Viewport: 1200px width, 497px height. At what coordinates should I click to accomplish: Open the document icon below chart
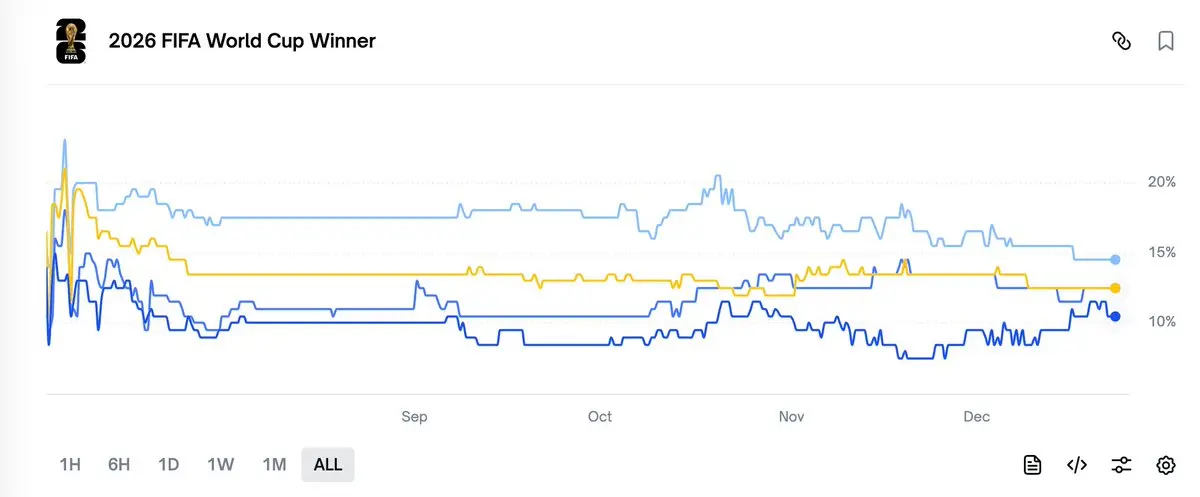click(x=1033, y=464)
